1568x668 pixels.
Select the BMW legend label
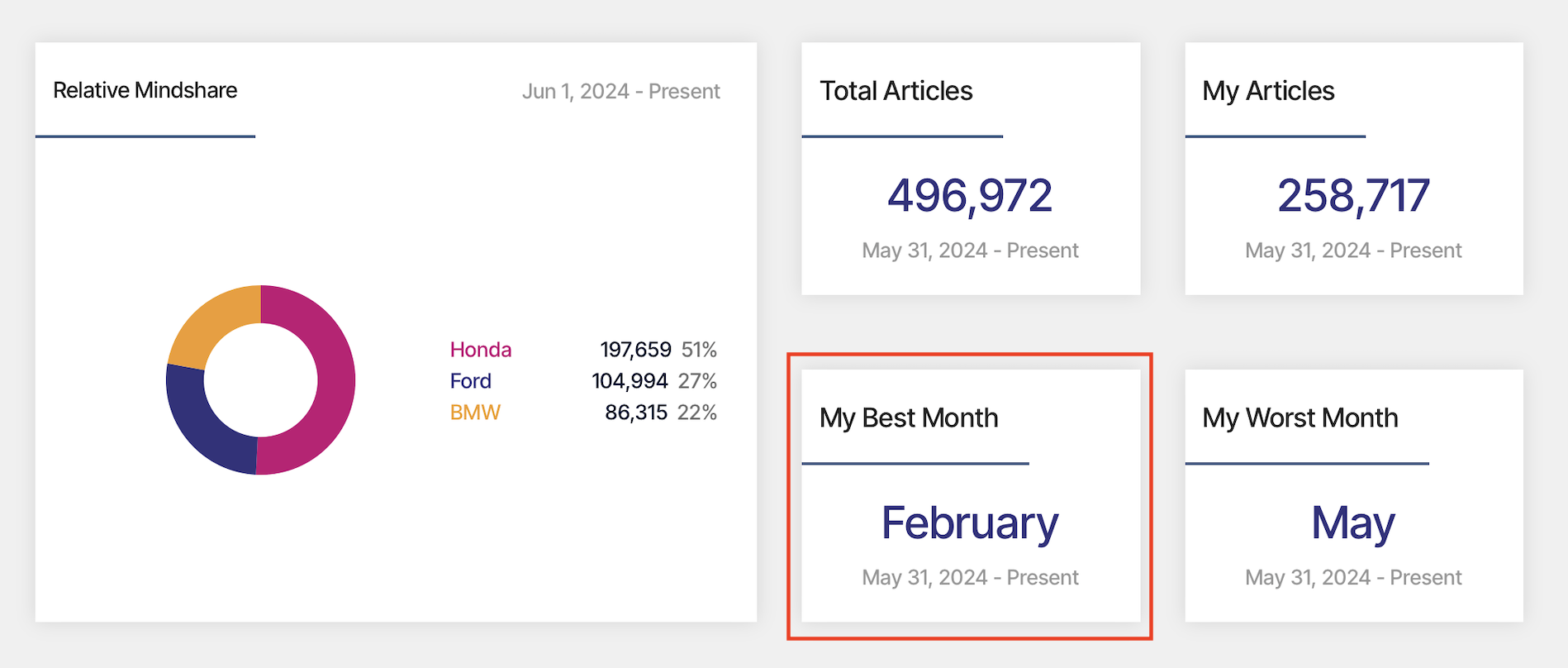tap(475, 413)
